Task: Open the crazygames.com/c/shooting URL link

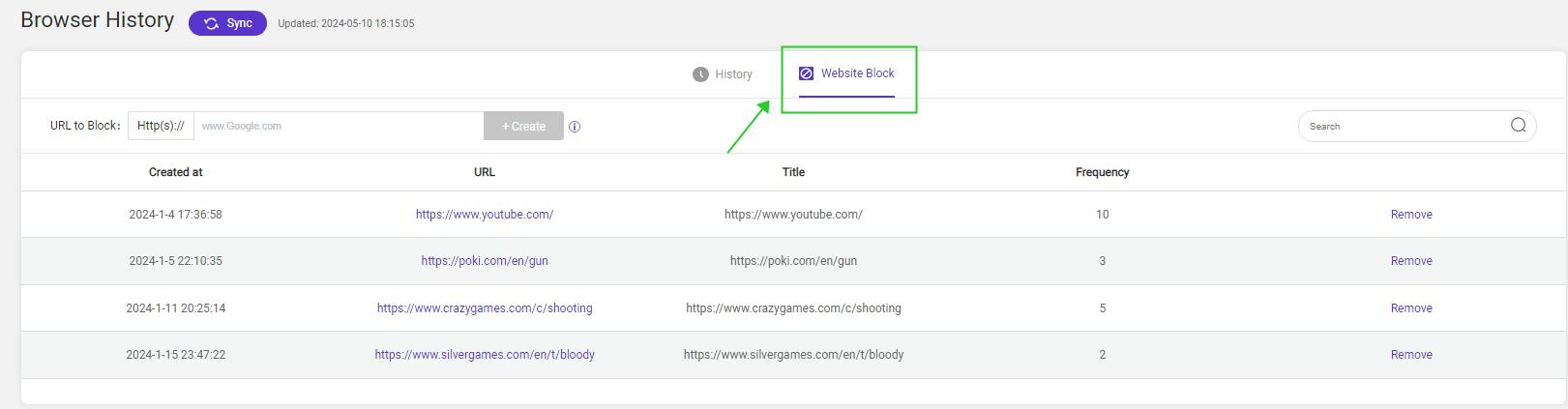Action: click(485, 308)
